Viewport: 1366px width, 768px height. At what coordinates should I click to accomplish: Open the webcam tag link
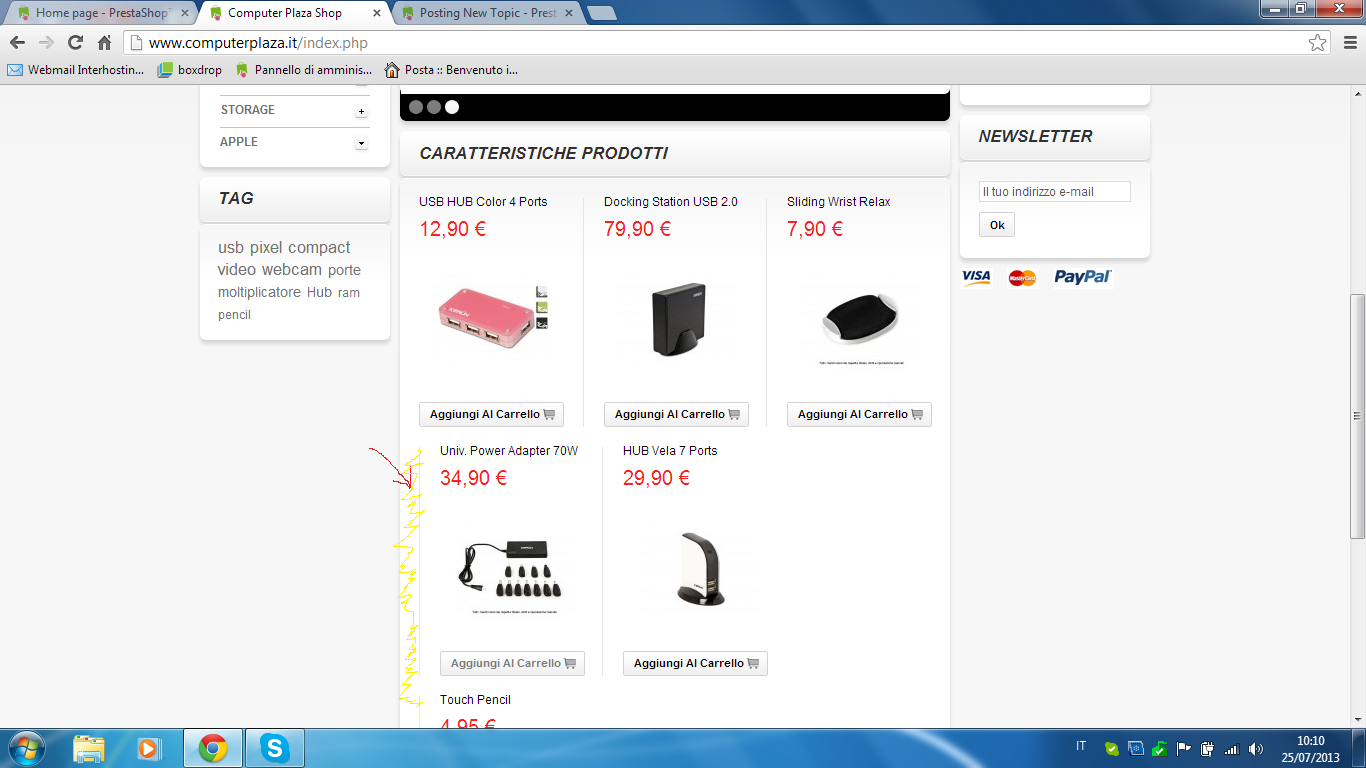[292, 270]
